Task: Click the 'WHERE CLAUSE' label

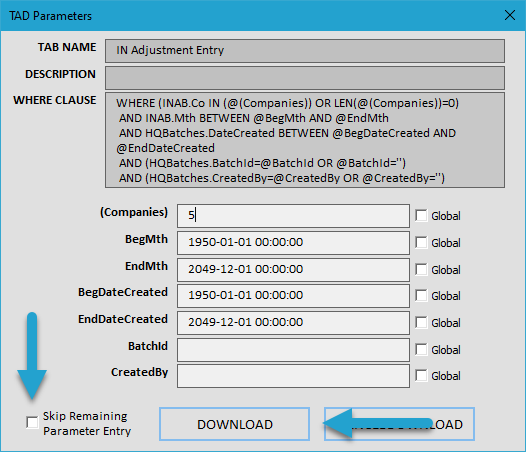Action: [55, 100]
